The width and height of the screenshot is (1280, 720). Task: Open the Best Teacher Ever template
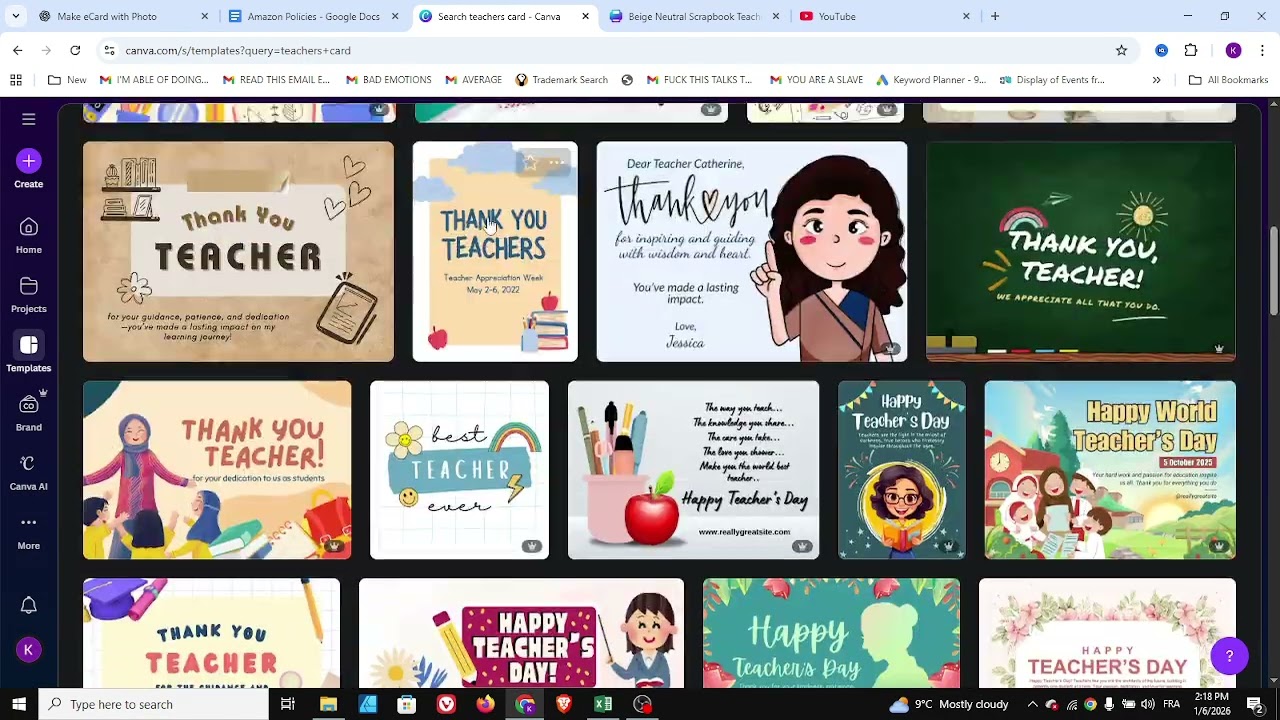click(459, 470)
